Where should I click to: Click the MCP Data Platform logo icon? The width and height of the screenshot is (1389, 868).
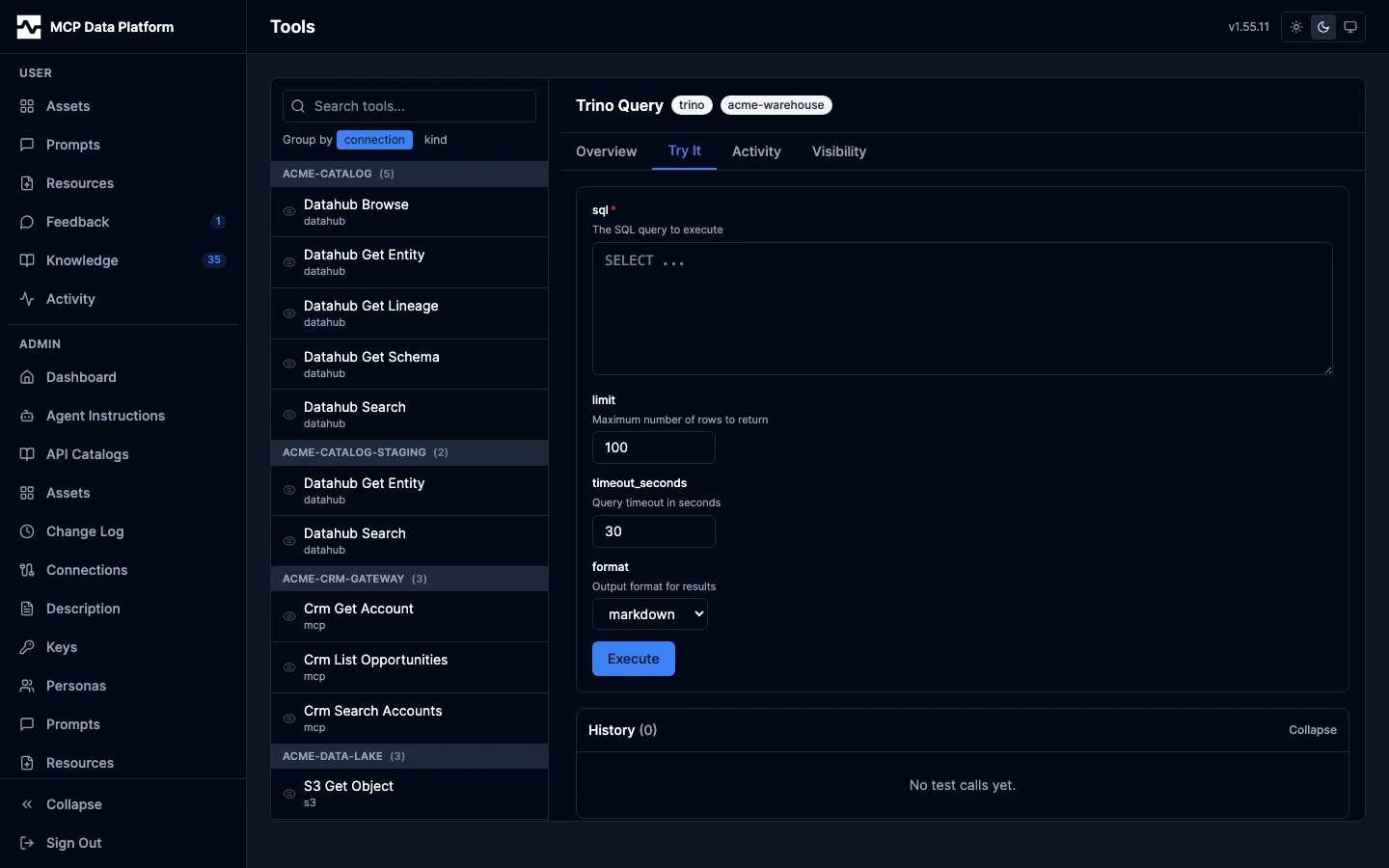coord(29,27)
